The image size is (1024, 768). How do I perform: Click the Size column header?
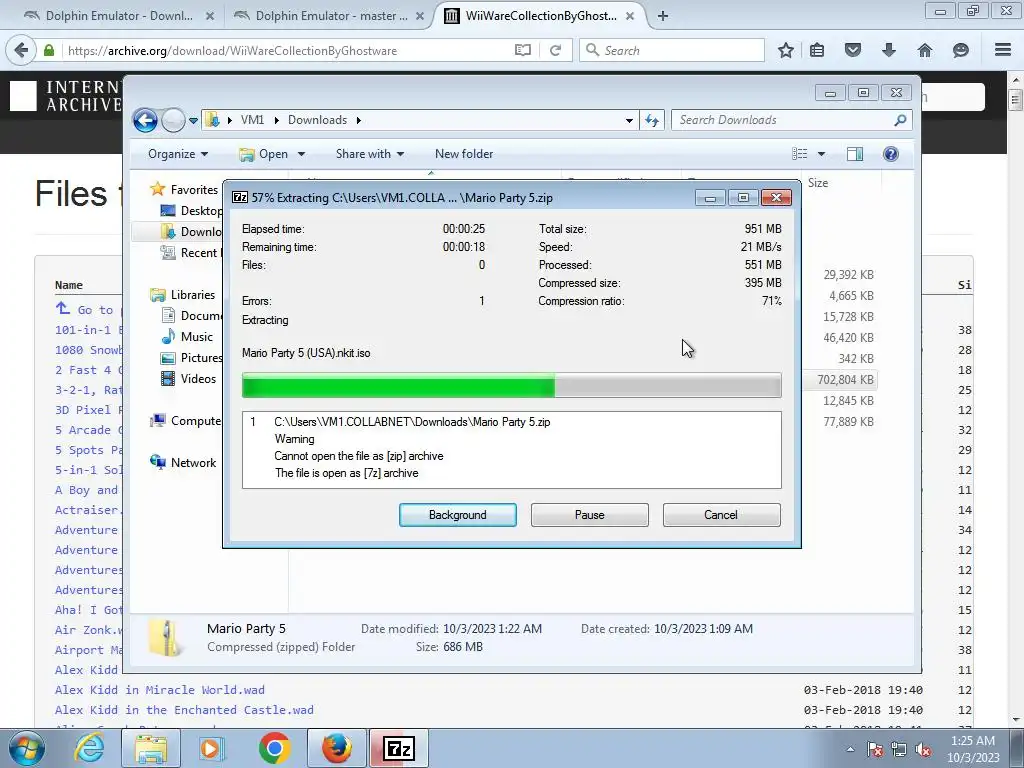pyautogui.click(x=818, y=183)
